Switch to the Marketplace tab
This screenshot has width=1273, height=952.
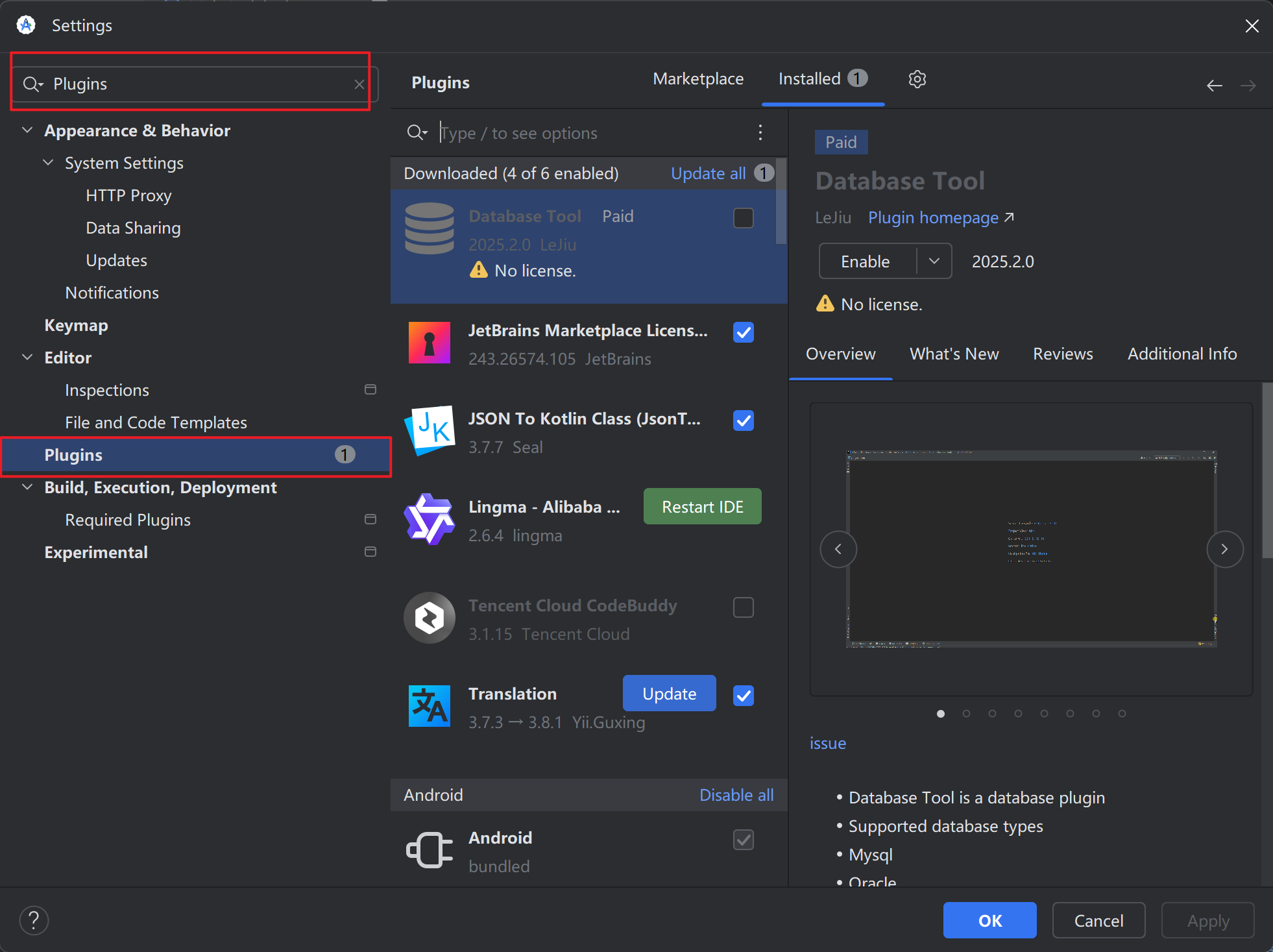coord(697,79)
